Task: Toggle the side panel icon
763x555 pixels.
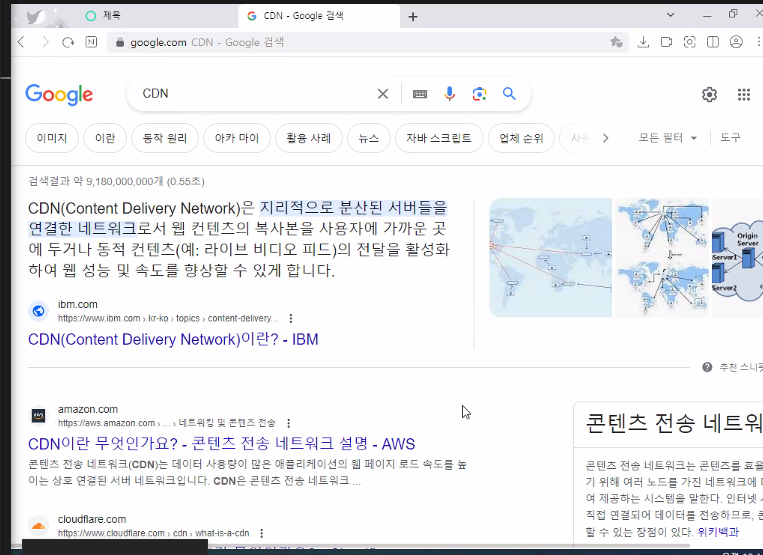Action: tap(713, 42)
